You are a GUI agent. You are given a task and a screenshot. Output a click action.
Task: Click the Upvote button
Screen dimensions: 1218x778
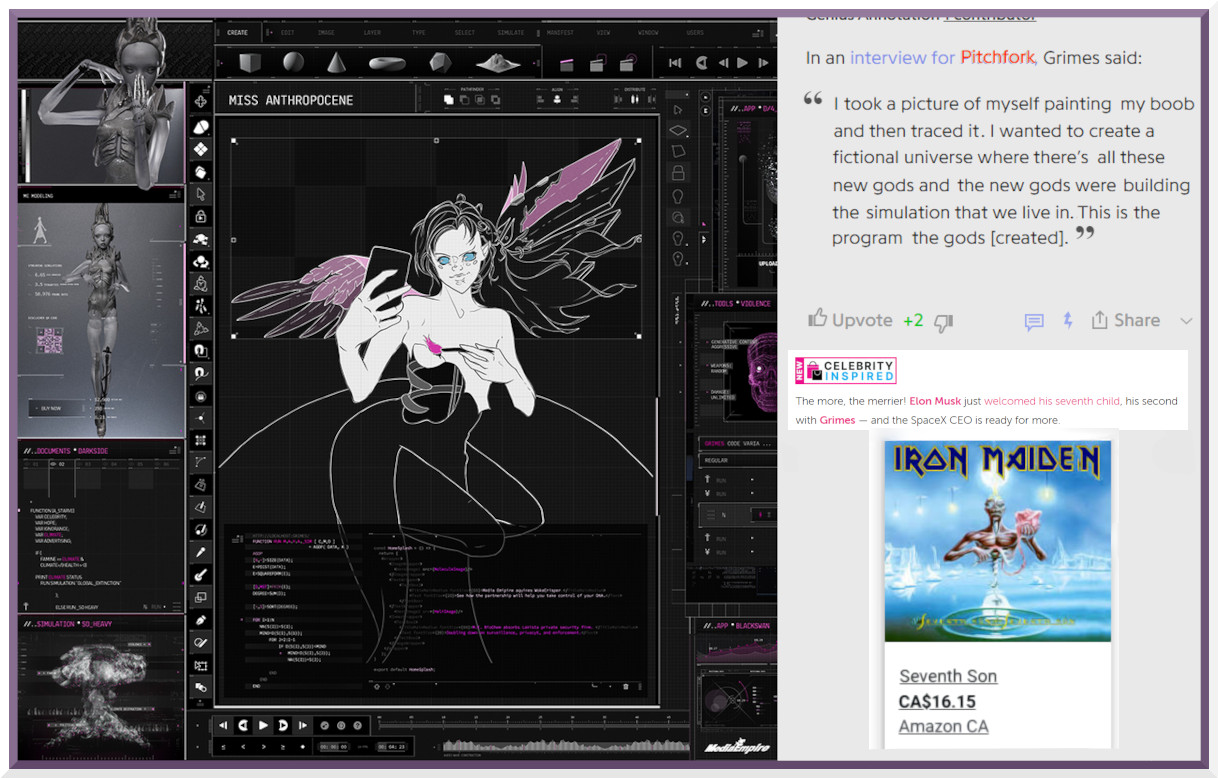[850, 320]
